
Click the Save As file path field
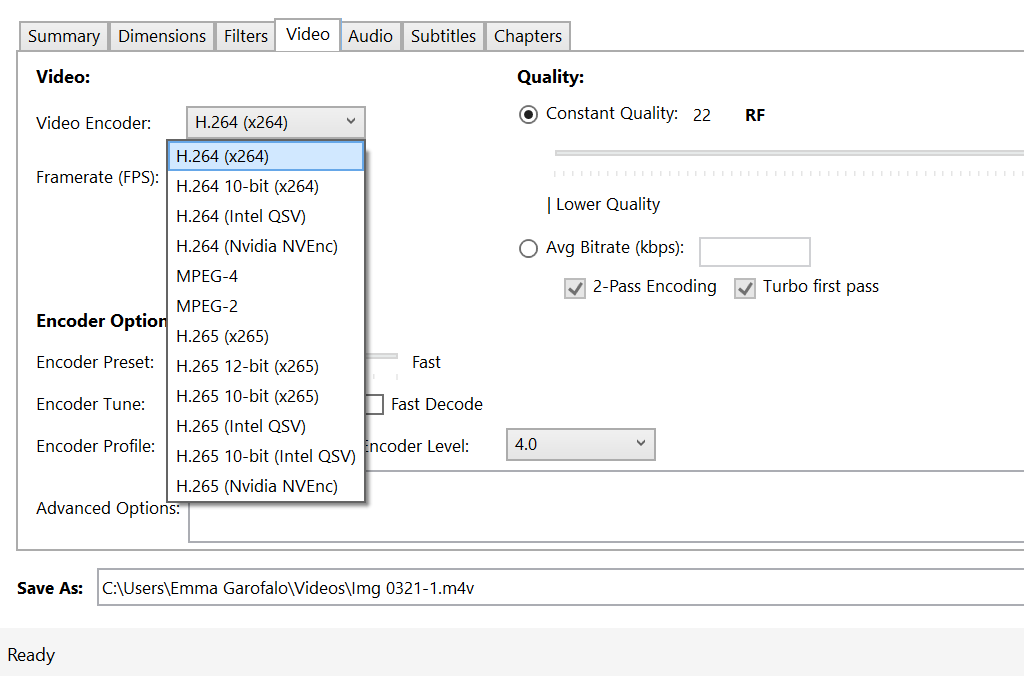(560, 588)
